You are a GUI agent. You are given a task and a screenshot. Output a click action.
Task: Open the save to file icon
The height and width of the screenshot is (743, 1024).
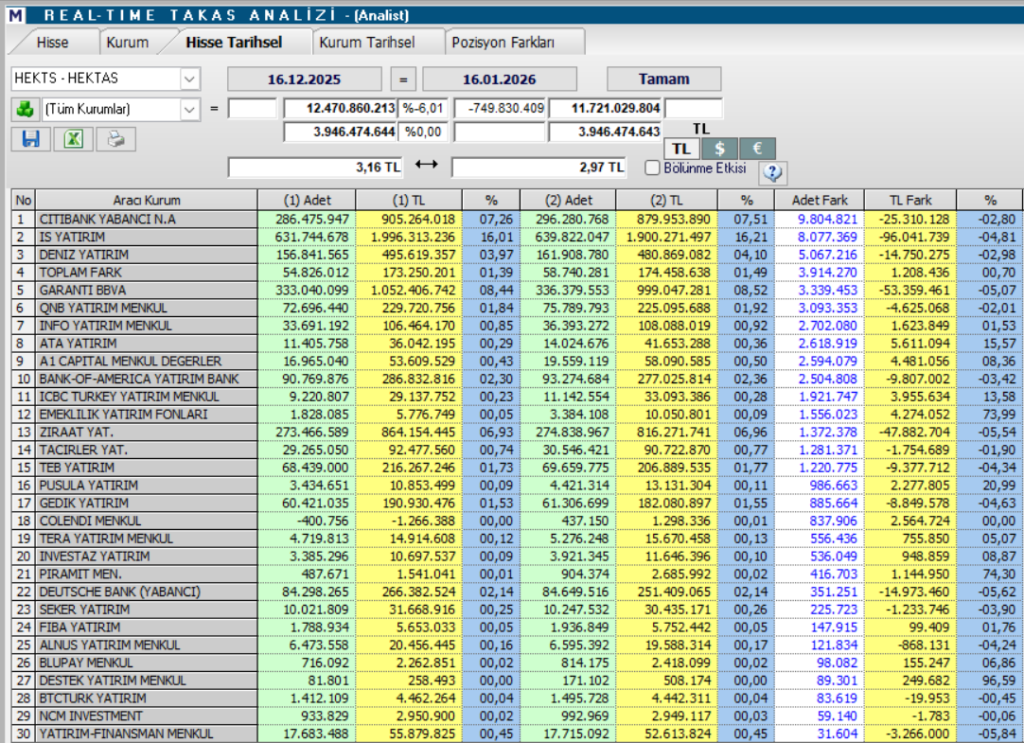tap(30, 139)
